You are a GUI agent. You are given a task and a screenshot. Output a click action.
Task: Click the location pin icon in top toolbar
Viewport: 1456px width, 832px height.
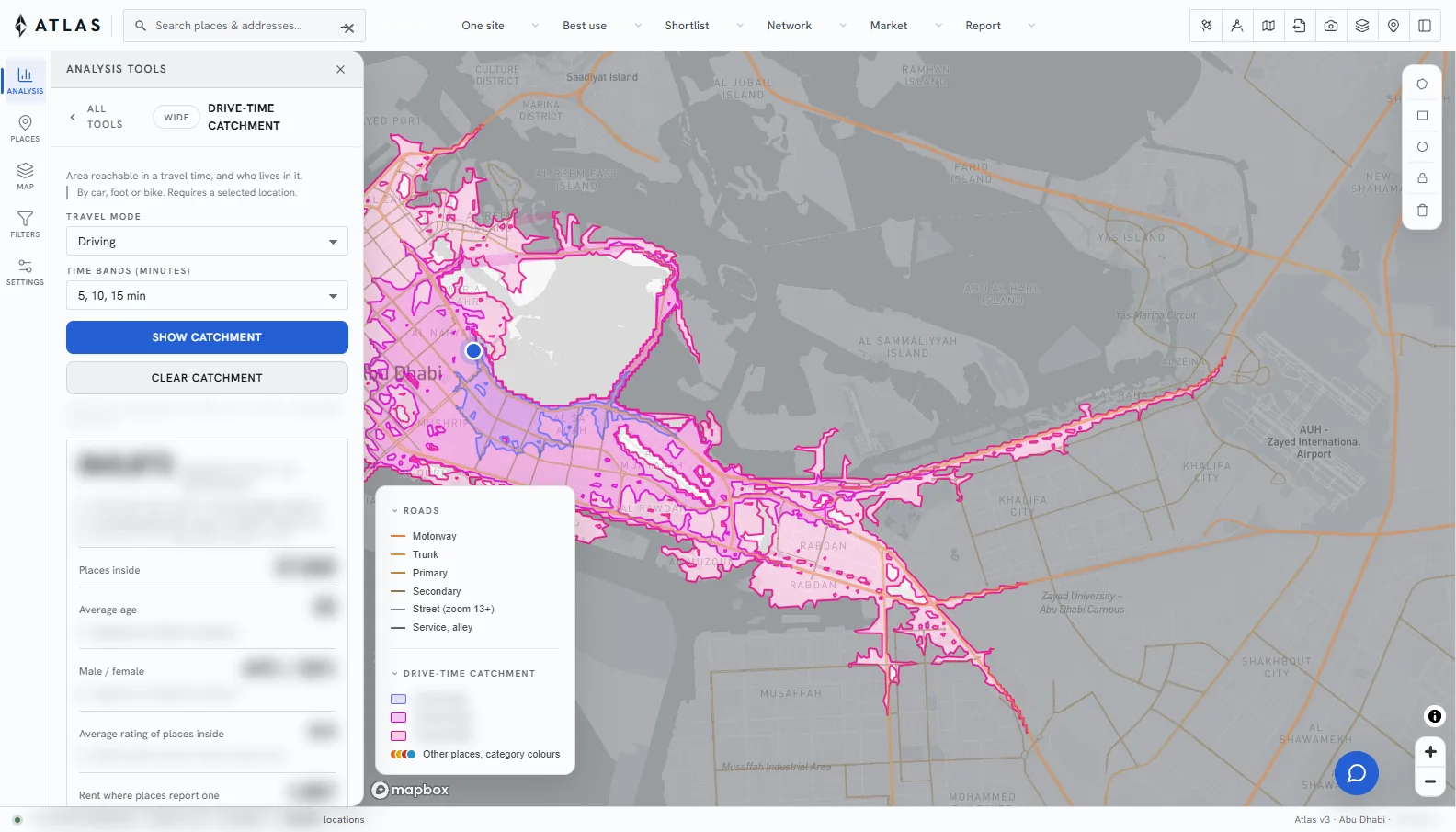point(1393,26)
